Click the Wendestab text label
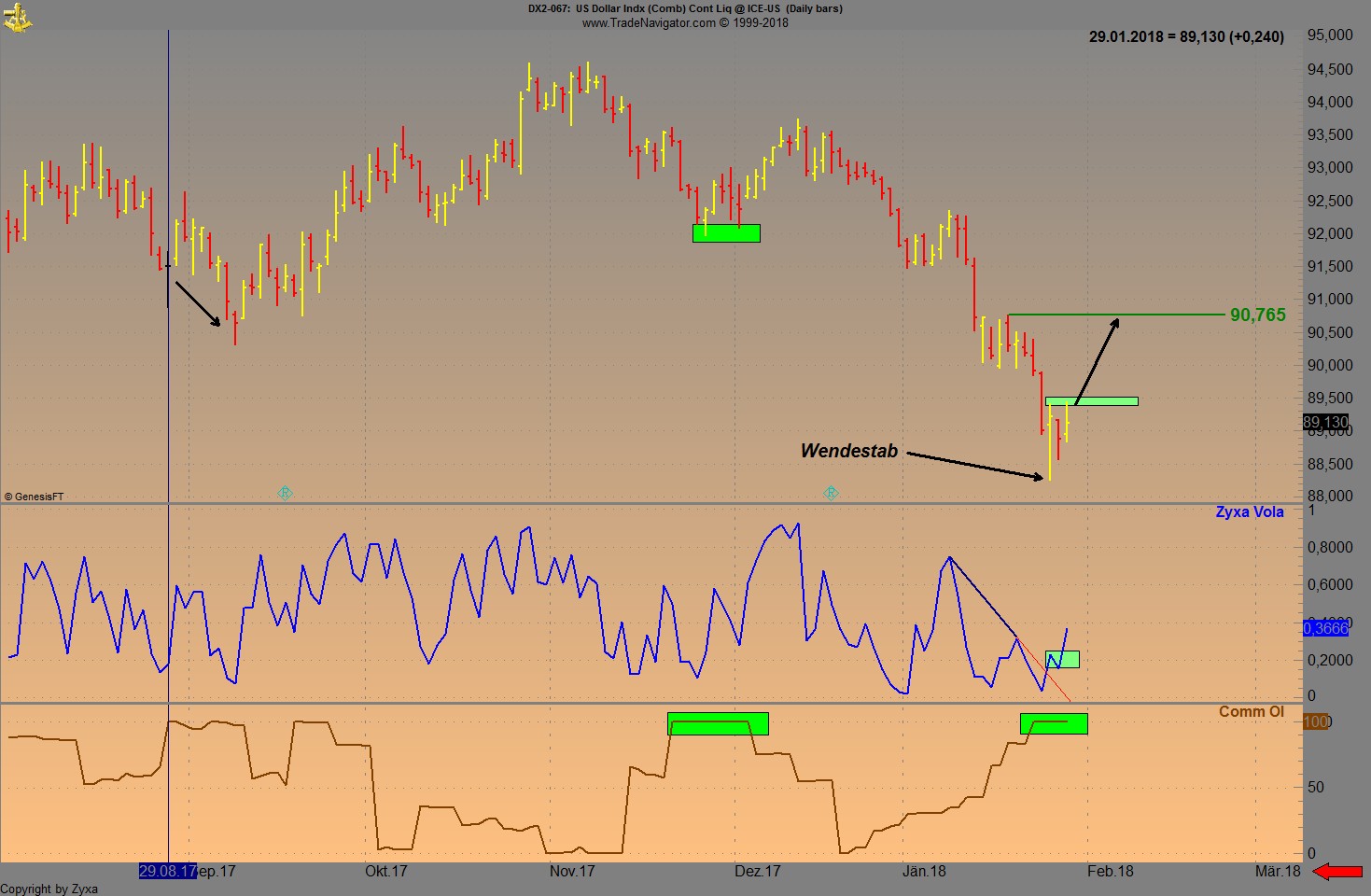 pyautogui.click(x=849, y=450)
